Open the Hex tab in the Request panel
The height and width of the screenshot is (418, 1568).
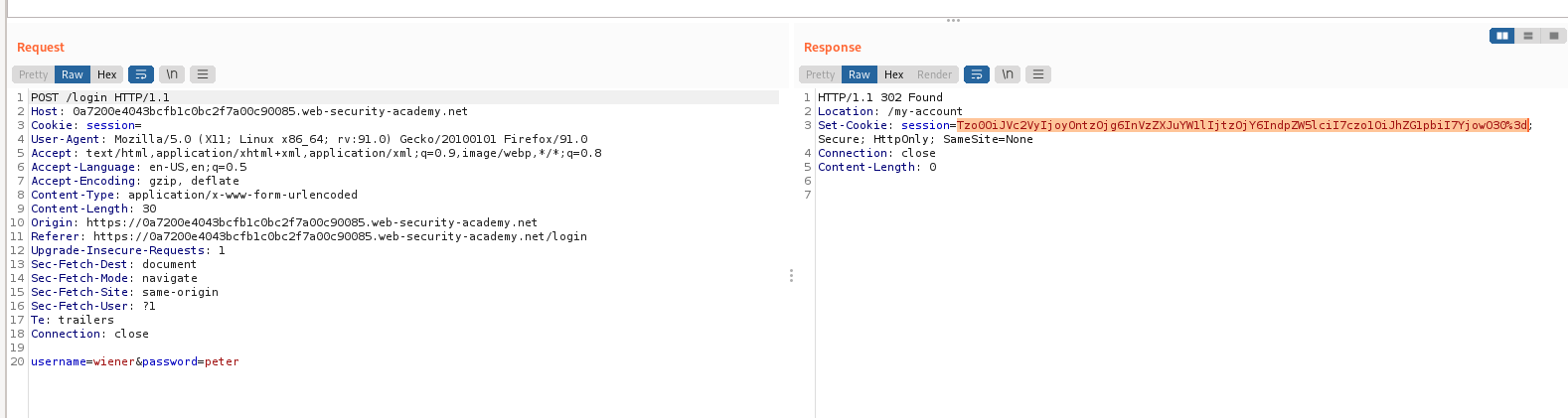point(106,74)
